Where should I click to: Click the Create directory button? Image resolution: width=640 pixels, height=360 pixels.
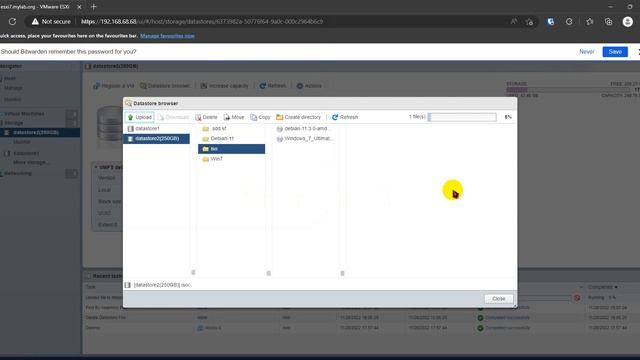[298, 117]
